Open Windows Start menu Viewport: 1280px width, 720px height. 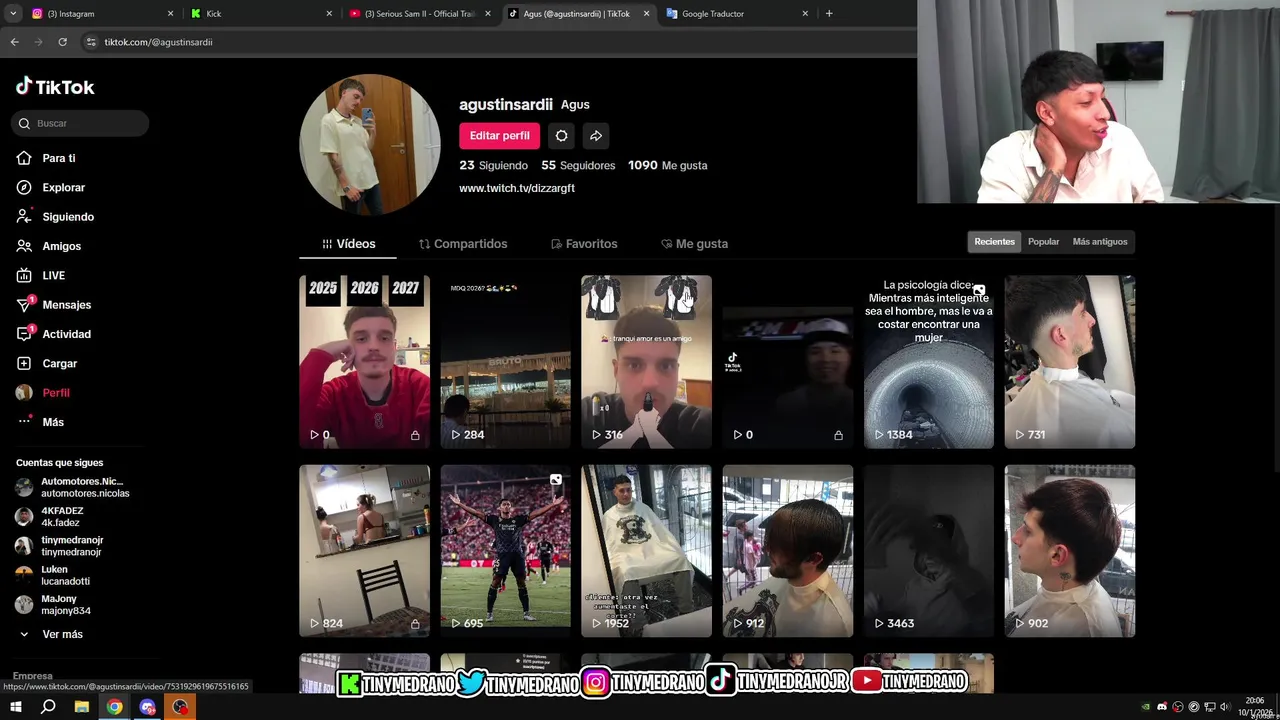(15, 707)
